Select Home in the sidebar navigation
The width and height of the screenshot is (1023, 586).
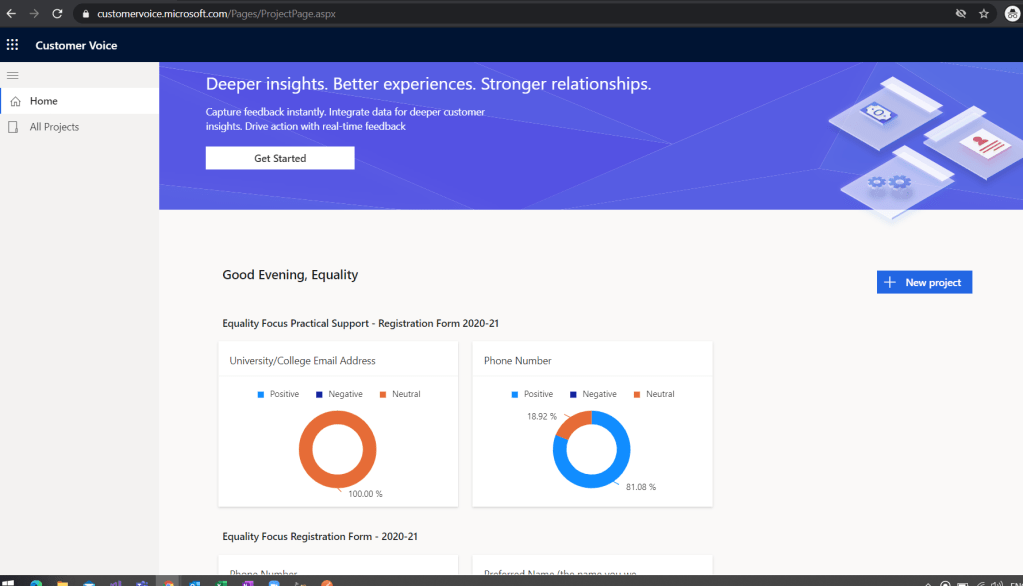pos(44,101)
